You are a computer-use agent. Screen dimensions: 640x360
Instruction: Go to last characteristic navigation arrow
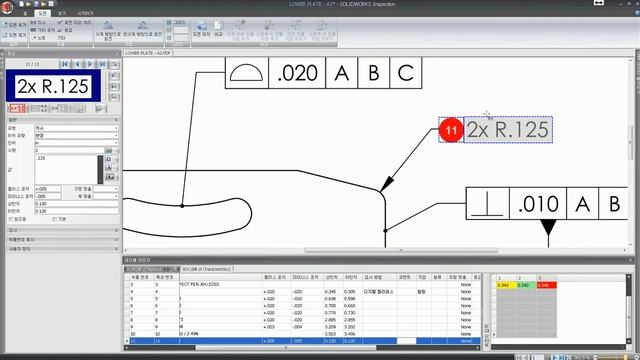coord(102,64)
